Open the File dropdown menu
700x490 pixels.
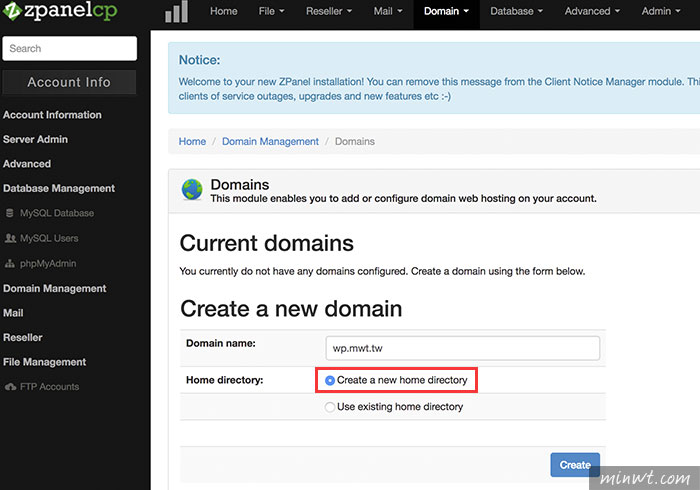tap(271, 11)
